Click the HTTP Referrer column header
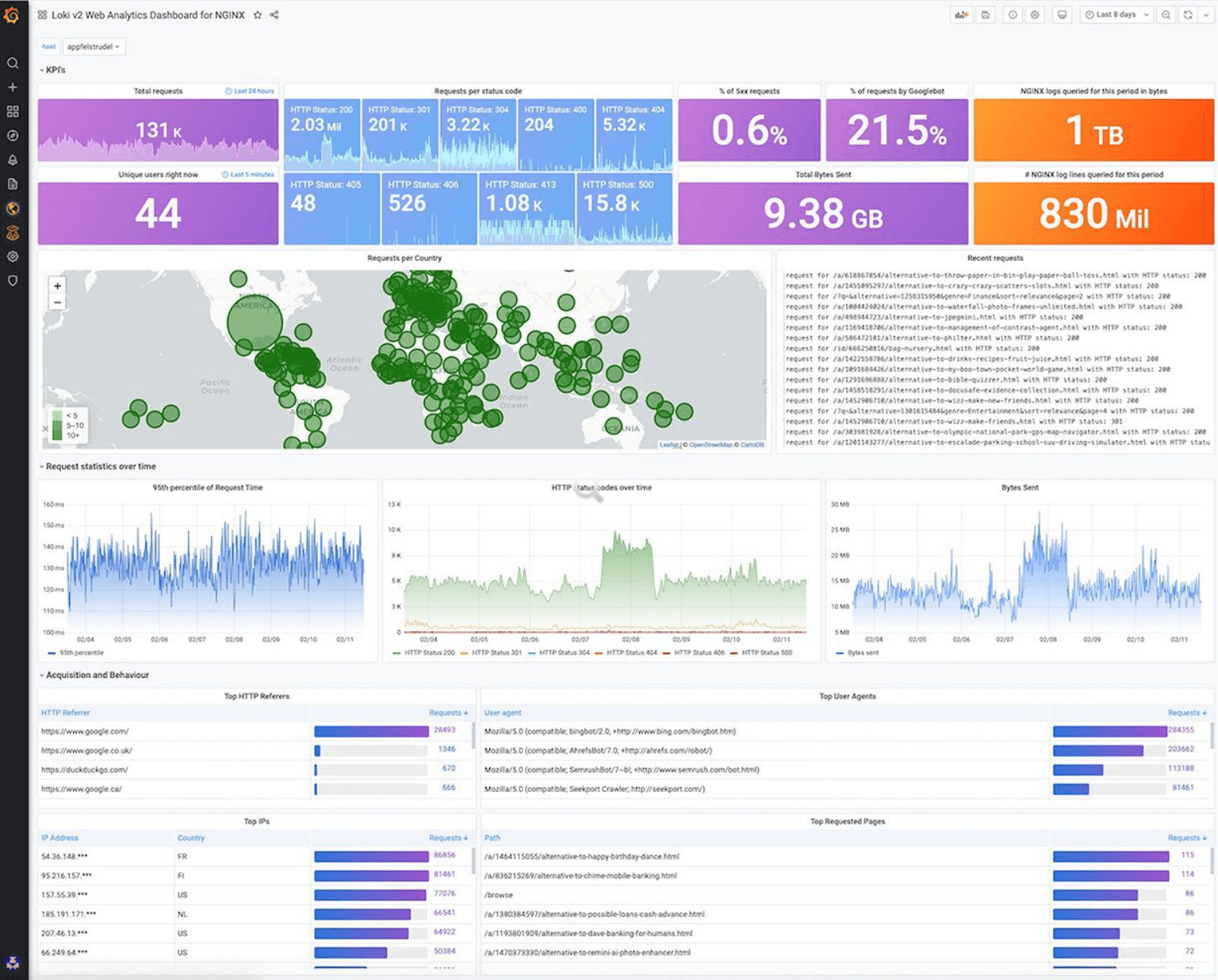Screen dimensions: 1218x980 (x=66, y=713)
